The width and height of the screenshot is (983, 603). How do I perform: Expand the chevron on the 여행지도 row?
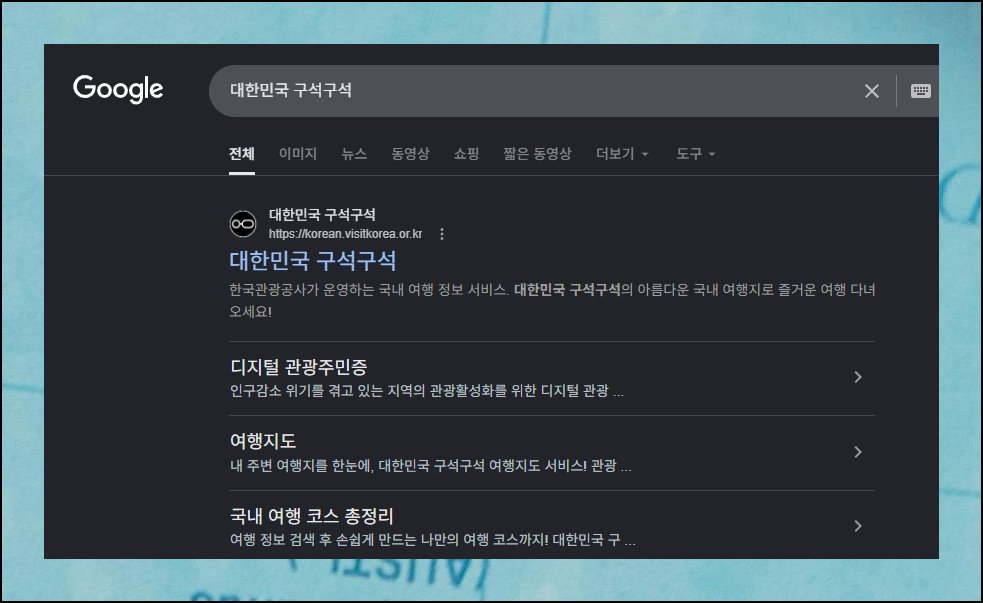(x=858, y=451)
